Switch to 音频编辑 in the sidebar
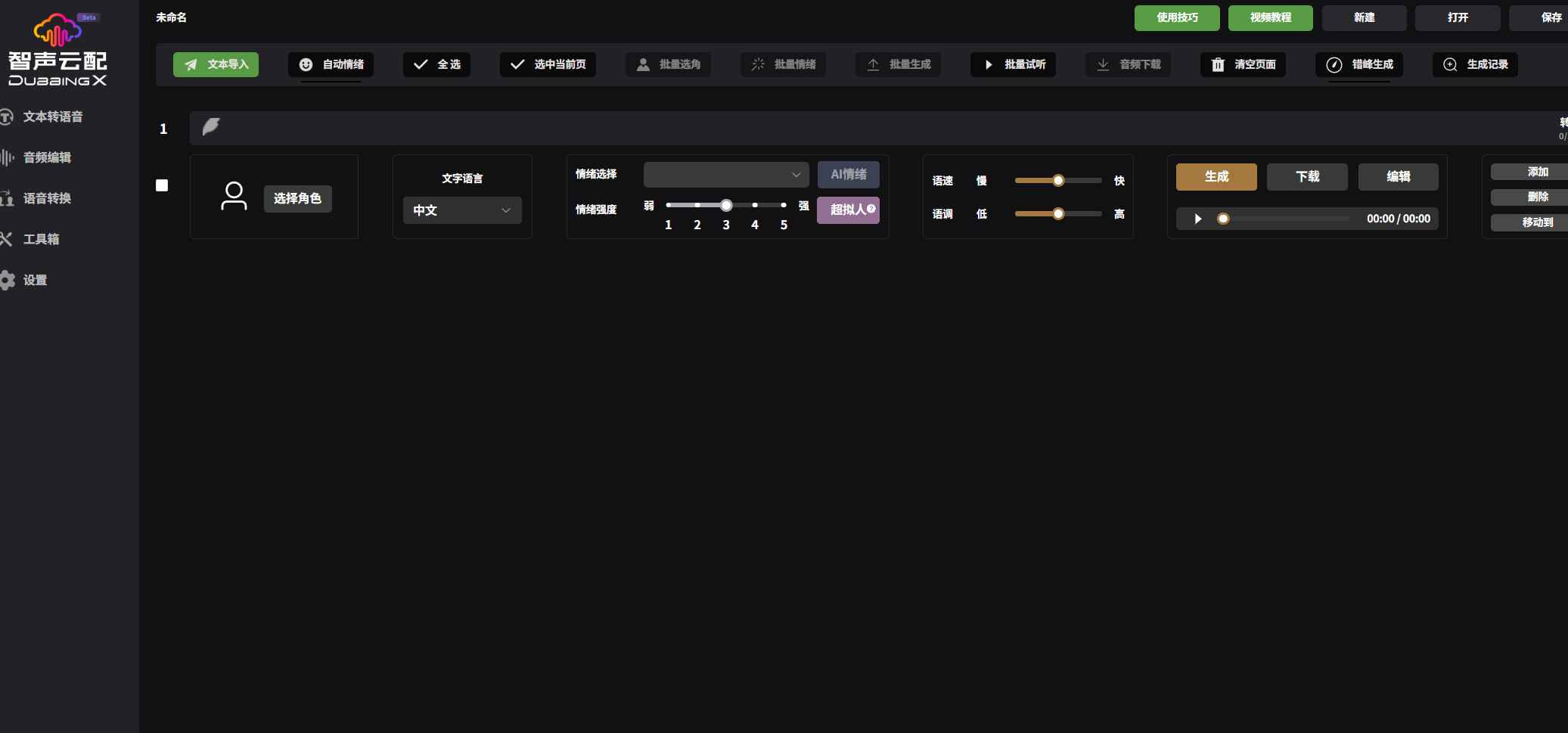The image size is (1568, 733). coord(47,157)
